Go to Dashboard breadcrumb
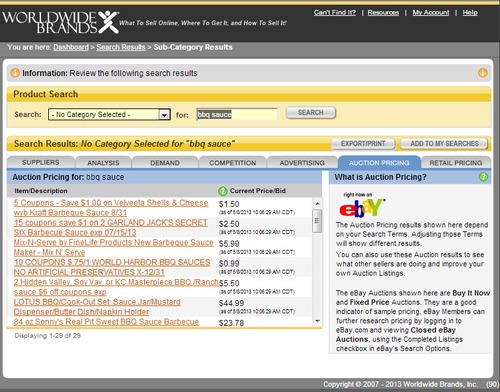The height and width of the screenshot is (392, 500). tap(71, 47)
